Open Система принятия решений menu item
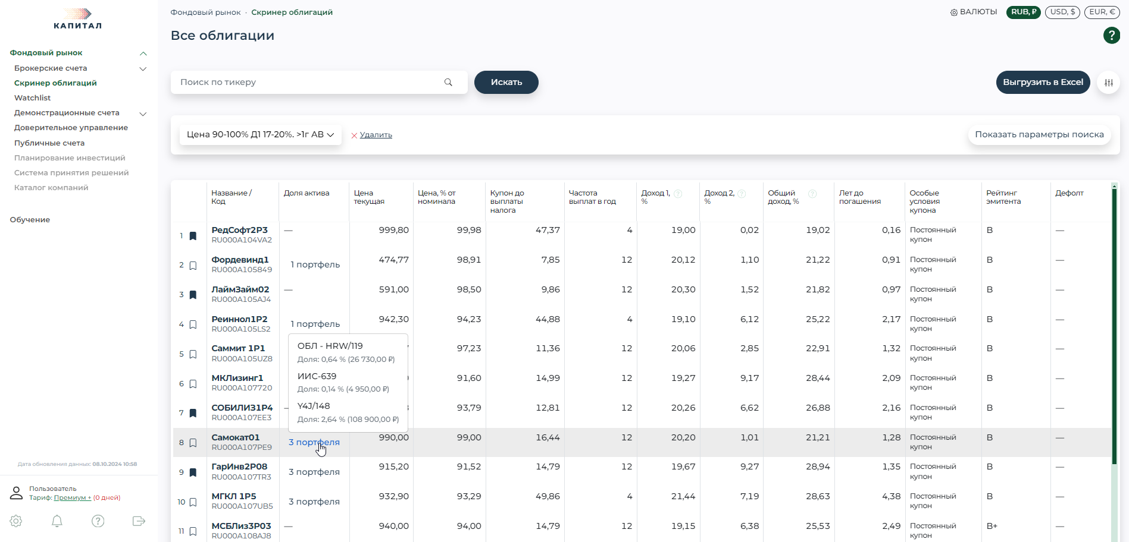 pos(71,173)
